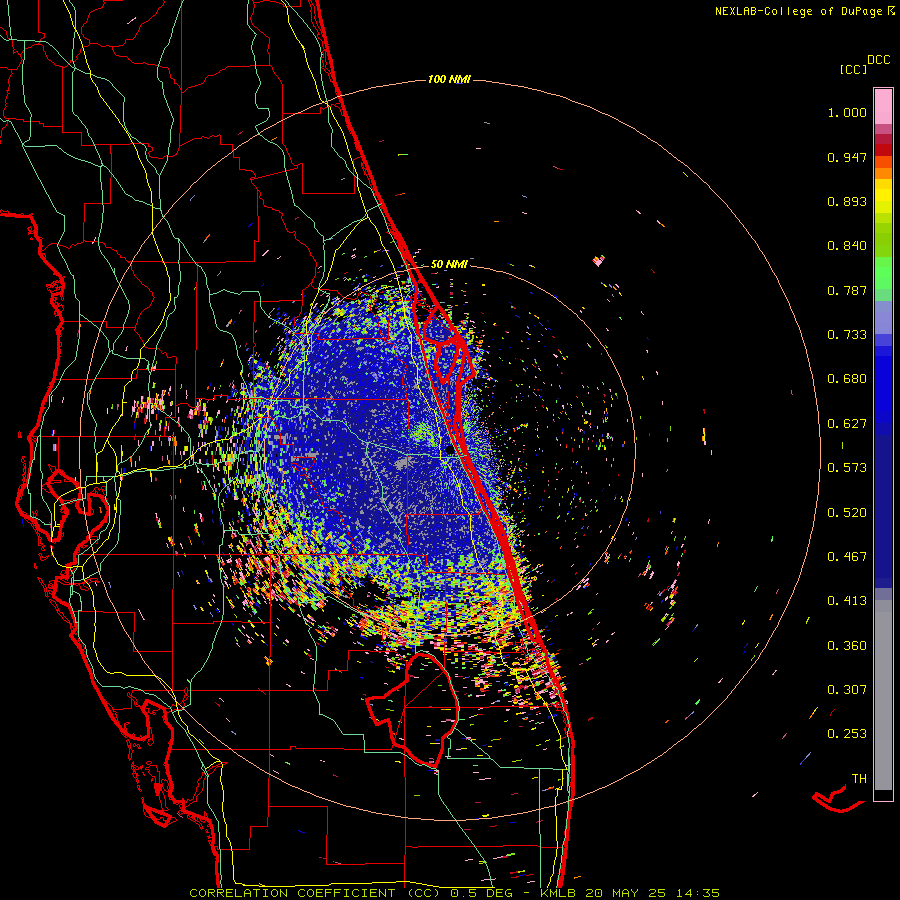Click the black radar site dot at map center

(450, 451)
